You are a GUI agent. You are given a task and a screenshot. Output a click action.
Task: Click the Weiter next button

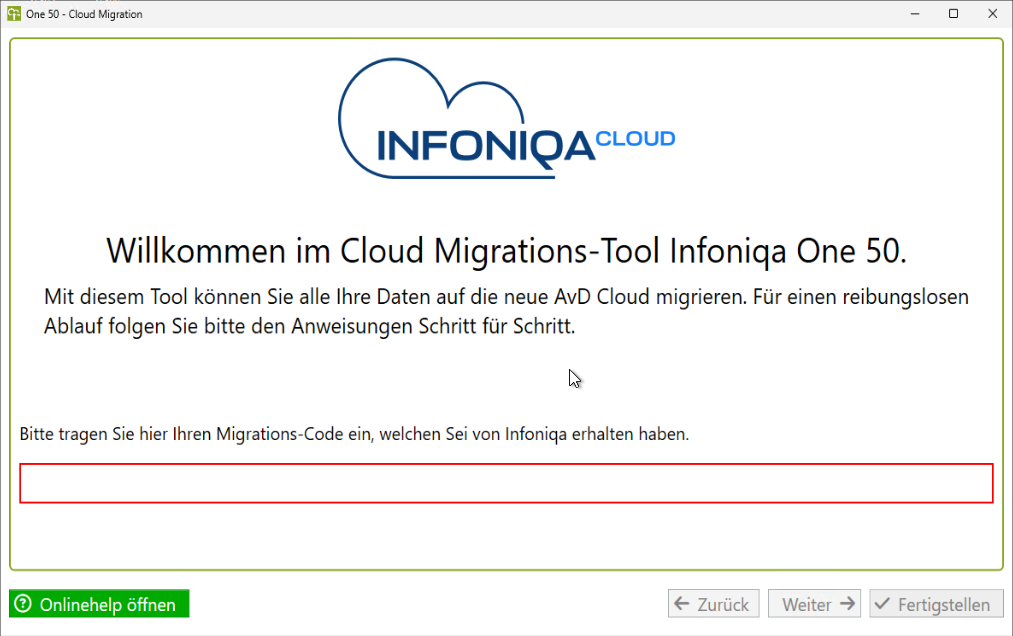(814, 604)
